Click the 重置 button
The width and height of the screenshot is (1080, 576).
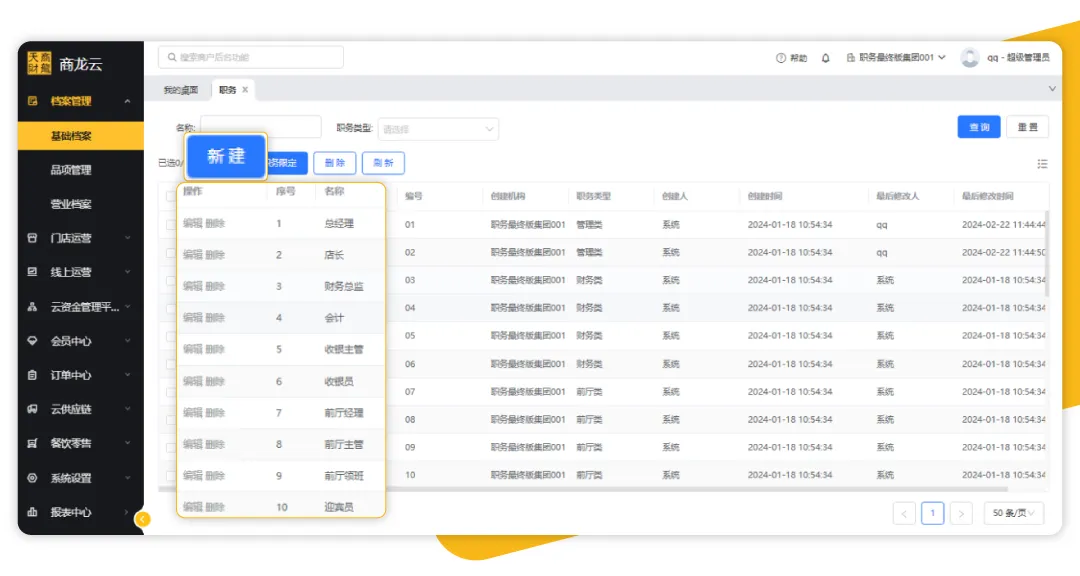1028,127
